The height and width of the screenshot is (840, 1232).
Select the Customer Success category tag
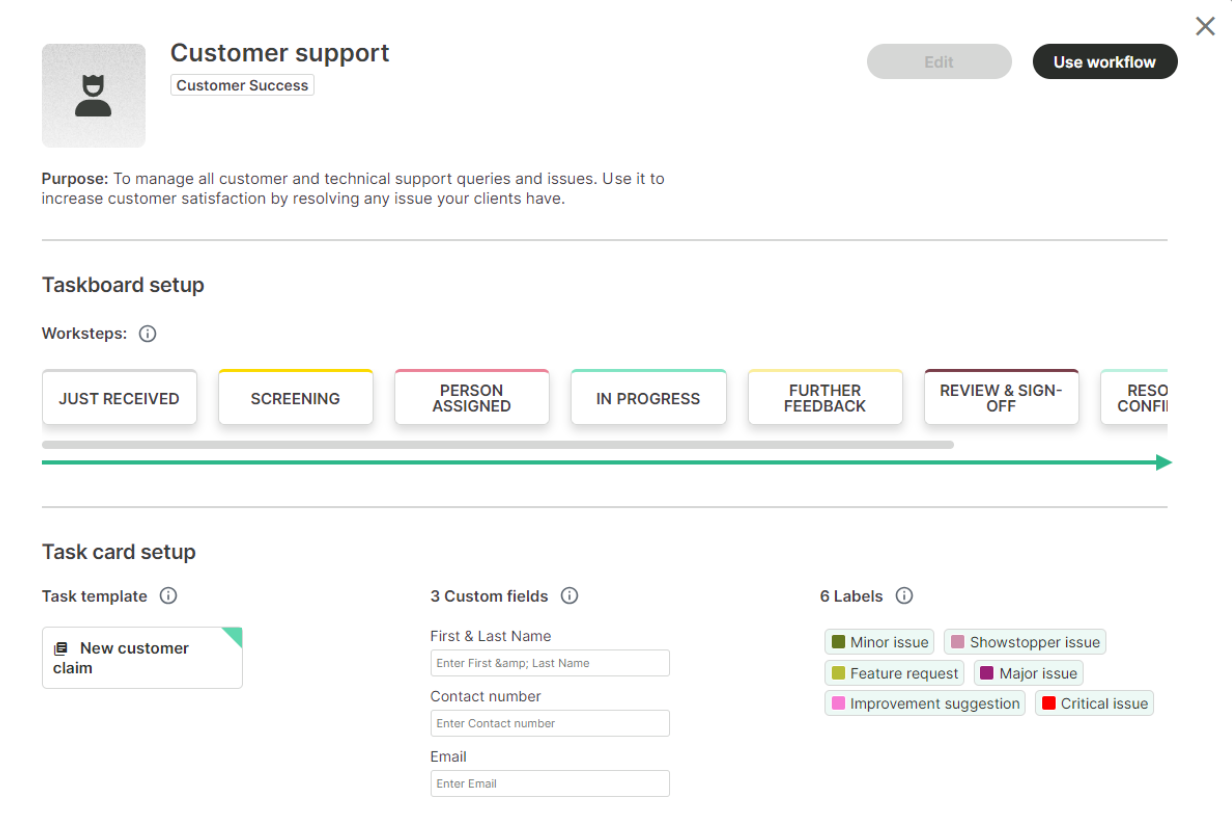(242, 86)
